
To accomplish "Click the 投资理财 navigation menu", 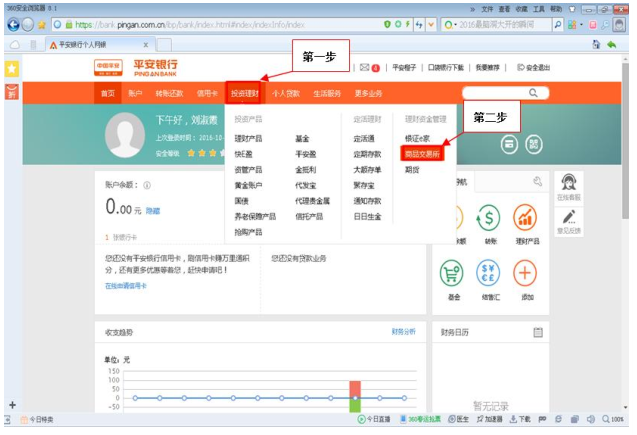I will coord(245,93).
